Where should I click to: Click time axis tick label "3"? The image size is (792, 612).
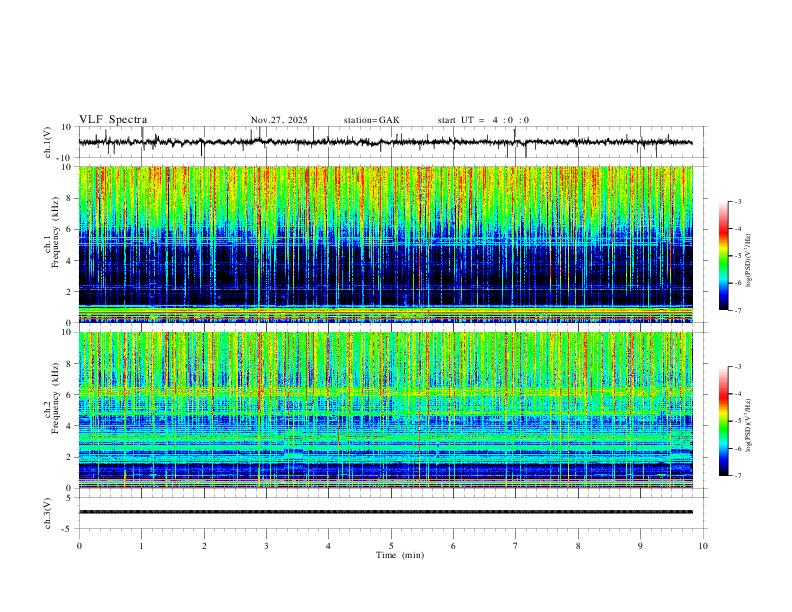(266, 546)
